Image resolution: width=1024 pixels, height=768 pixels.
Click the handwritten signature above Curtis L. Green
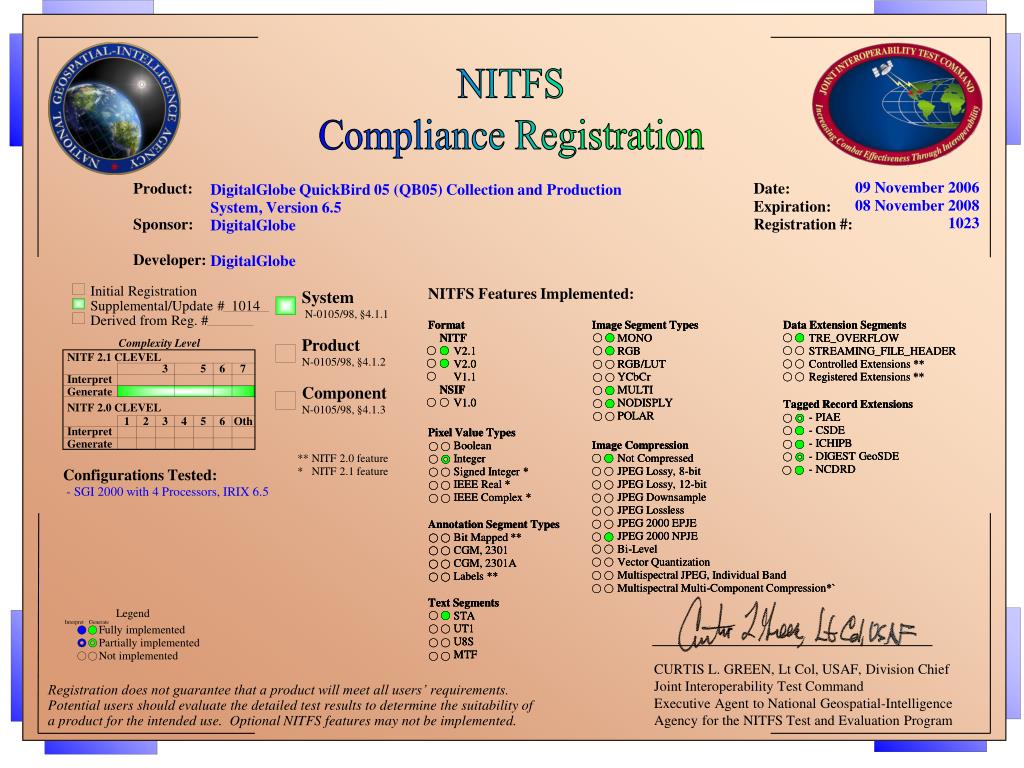pyautogui.click(x=795, y=626)
